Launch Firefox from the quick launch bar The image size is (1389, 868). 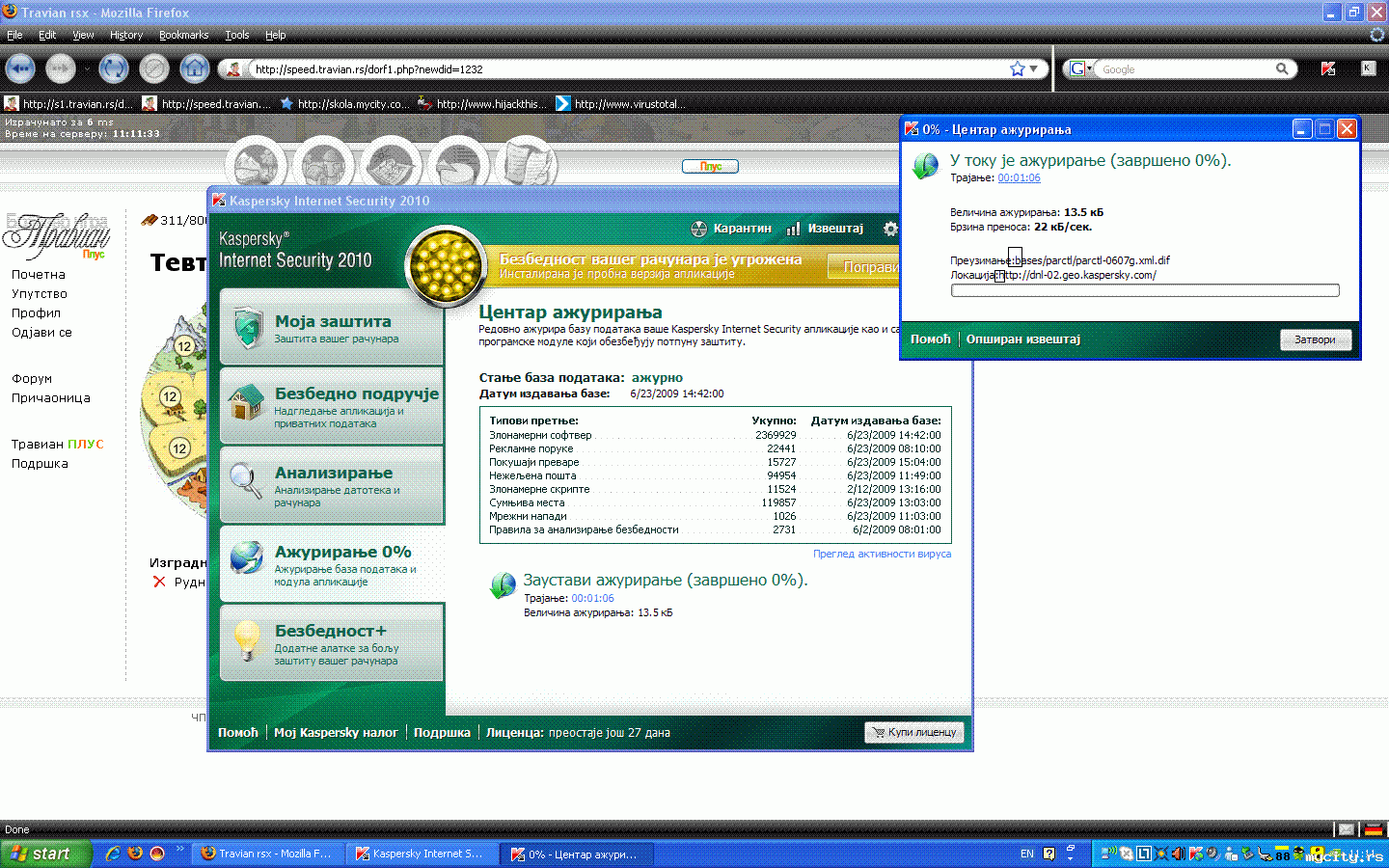(x=135, y=854)
